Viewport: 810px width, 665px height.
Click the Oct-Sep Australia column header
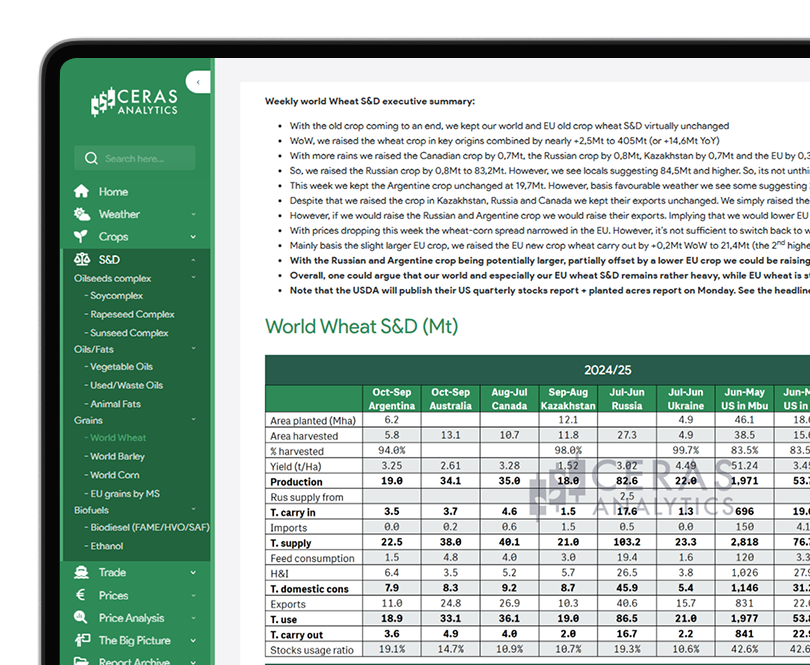[x=450, y=399]
